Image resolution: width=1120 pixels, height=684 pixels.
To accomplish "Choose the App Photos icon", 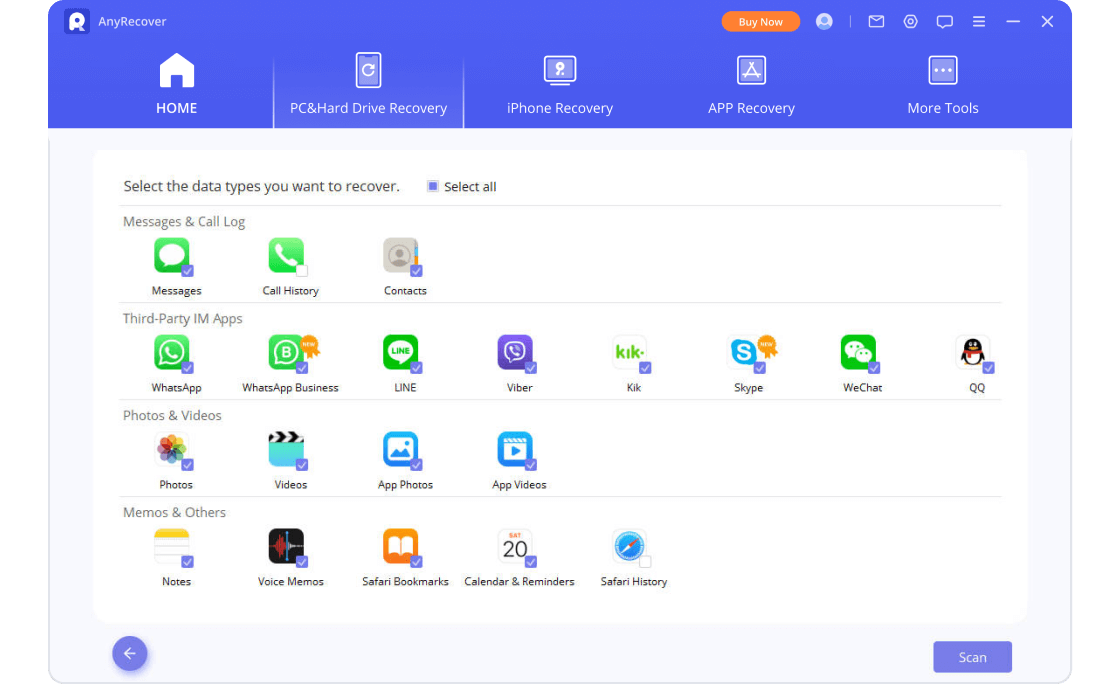I will 400,449.
